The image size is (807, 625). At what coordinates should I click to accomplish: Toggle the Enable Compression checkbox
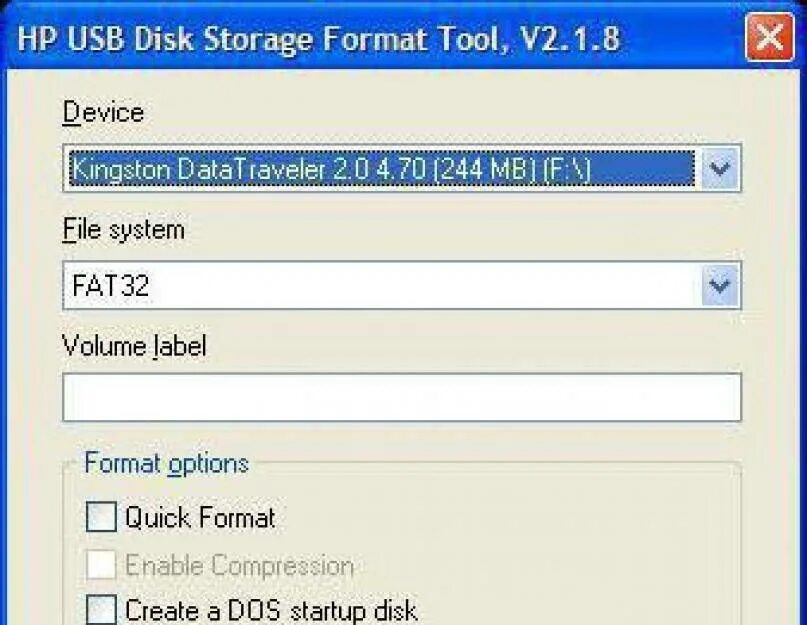coord(101,566)
